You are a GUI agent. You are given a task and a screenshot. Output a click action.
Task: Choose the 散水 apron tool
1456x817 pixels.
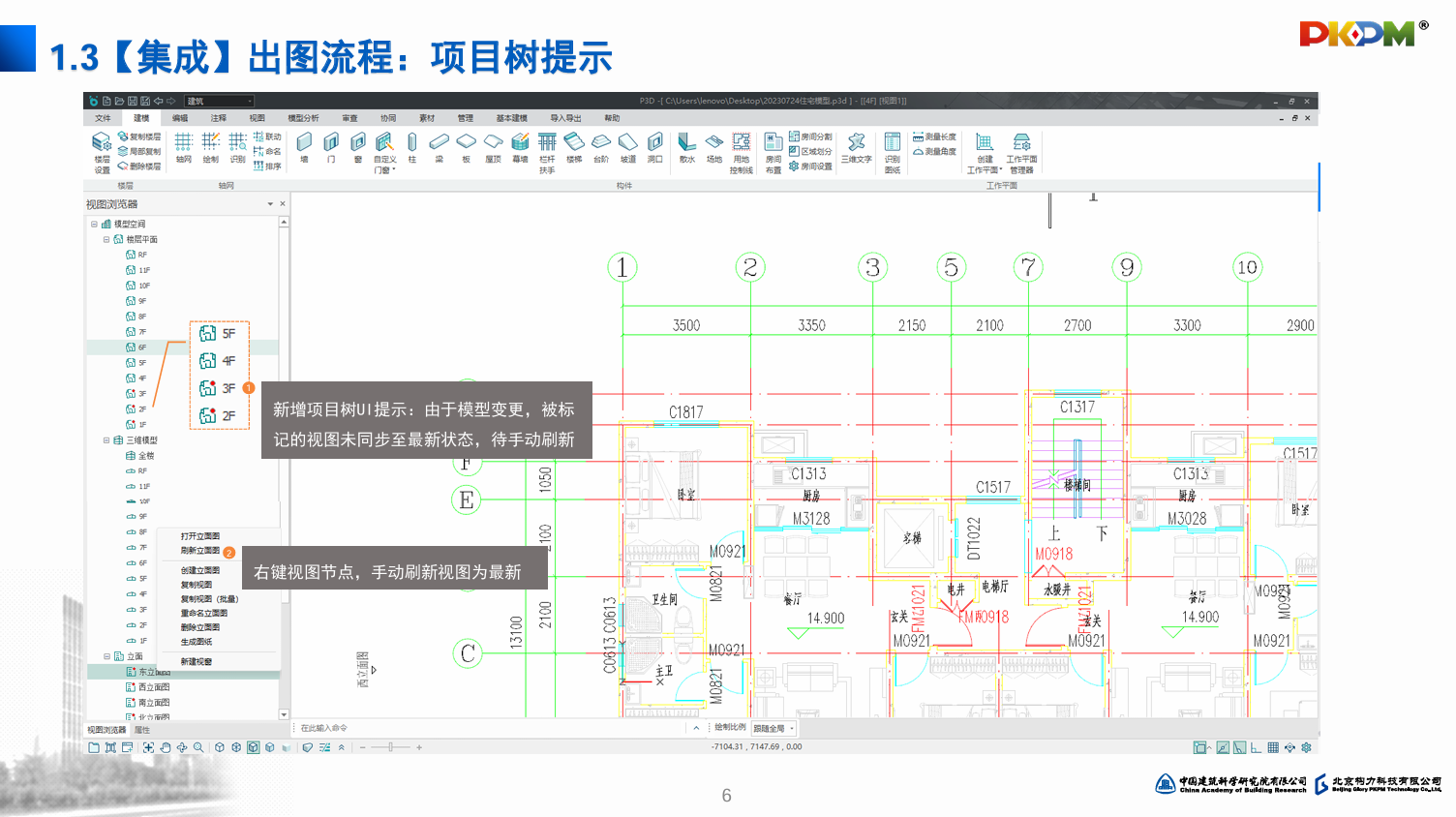687,148
